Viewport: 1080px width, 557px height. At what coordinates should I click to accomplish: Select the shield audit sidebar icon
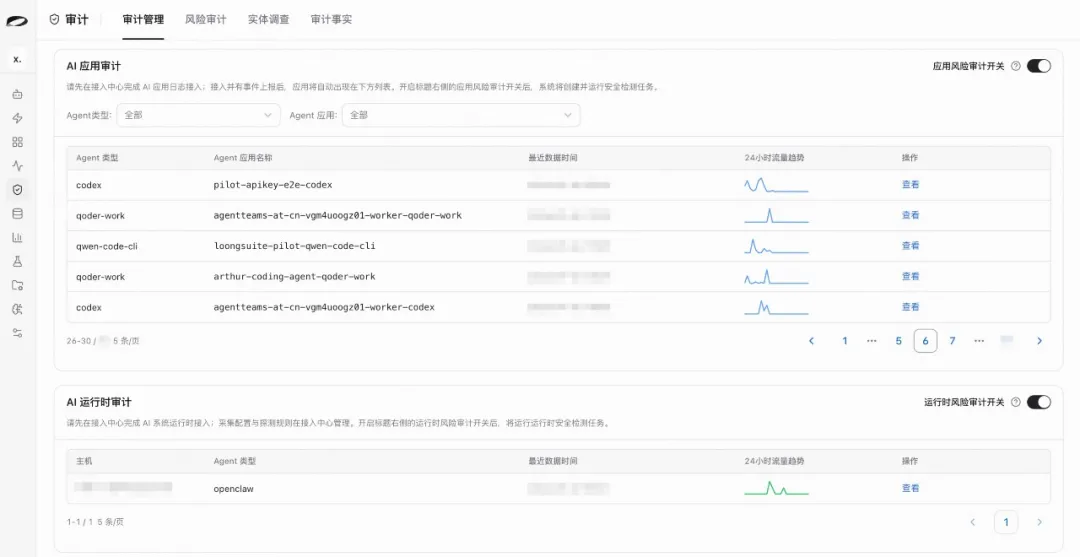click(18, 189)
